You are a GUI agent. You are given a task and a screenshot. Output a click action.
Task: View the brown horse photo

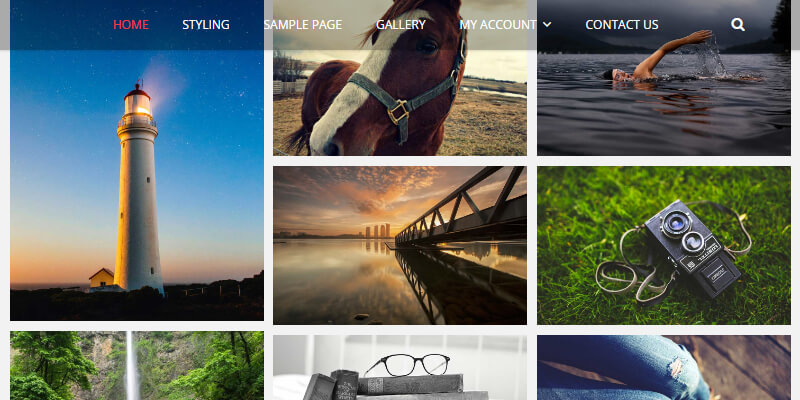399,78
